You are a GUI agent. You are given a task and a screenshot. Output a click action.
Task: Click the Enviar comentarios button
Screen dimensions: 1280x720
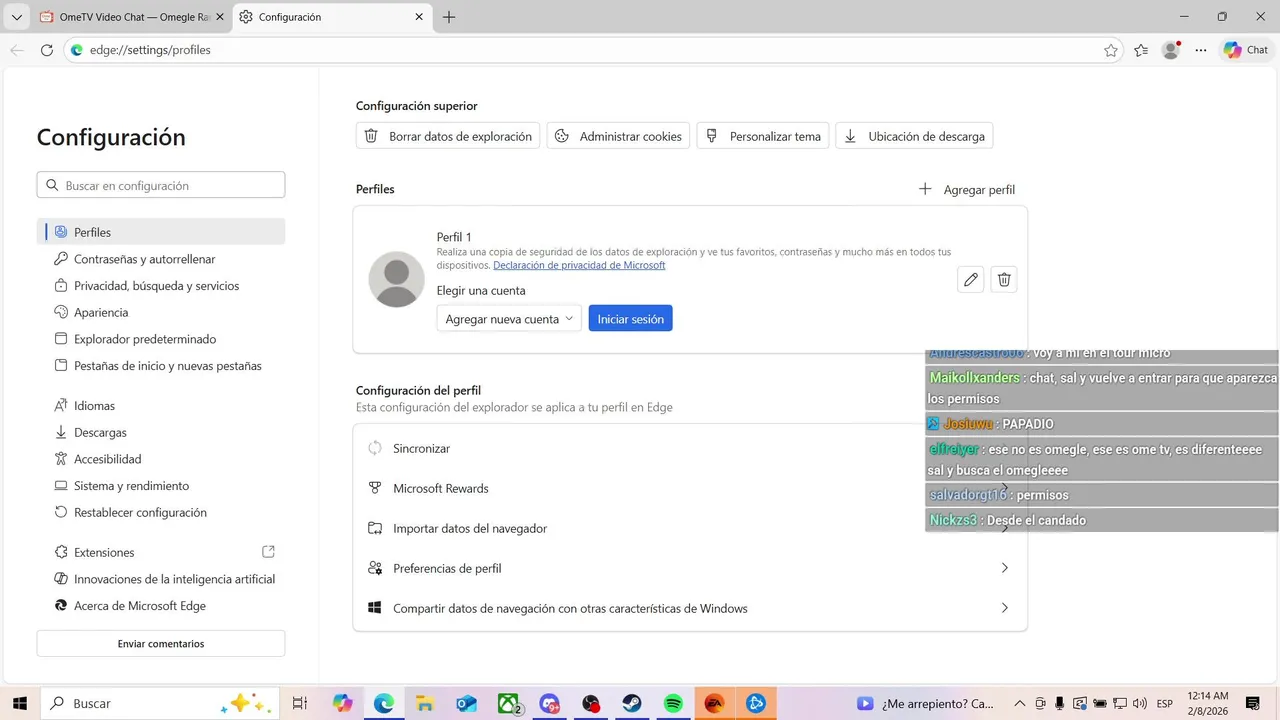pos(161,644)
